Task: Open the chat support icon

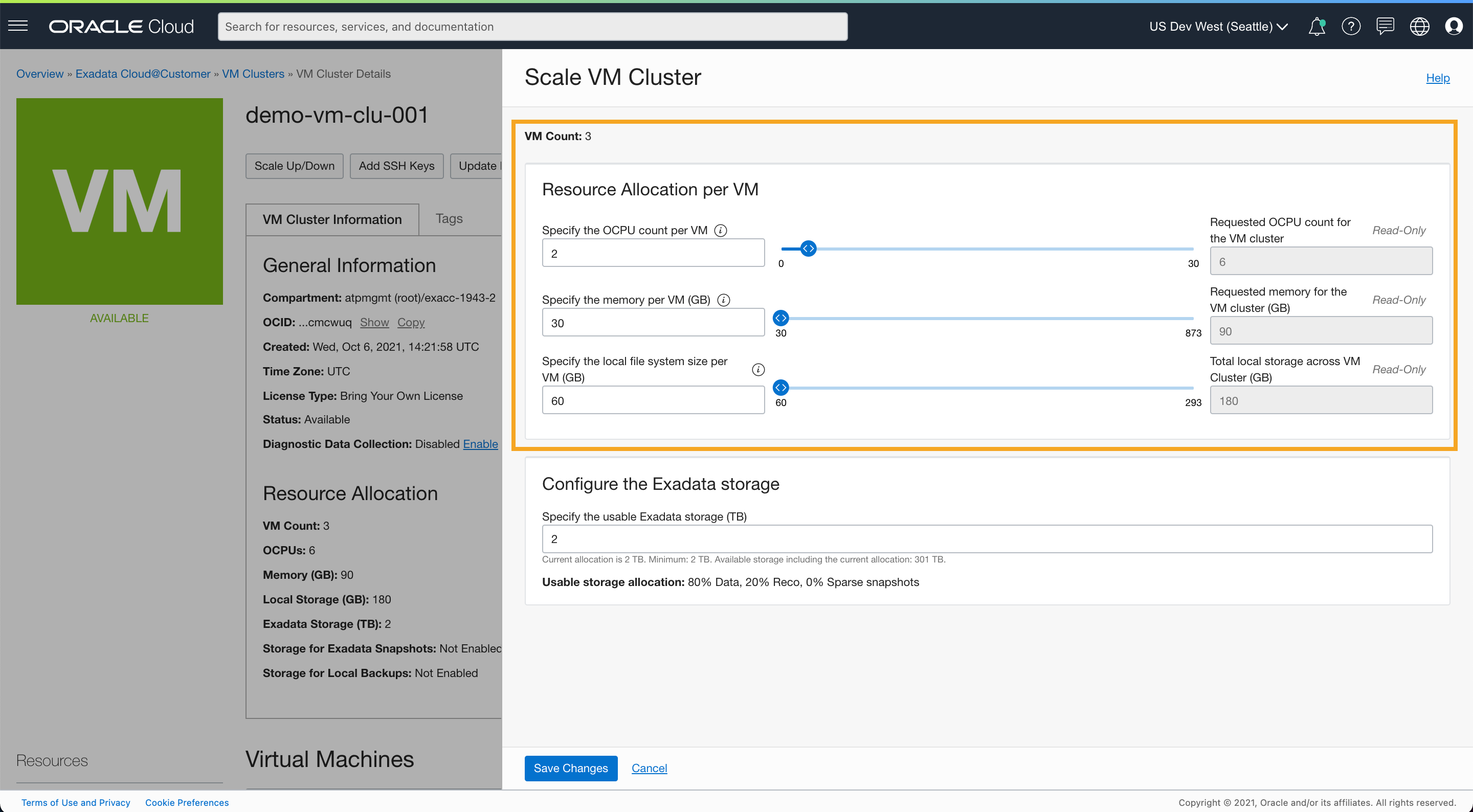Action: click(x=1385, y=26)
